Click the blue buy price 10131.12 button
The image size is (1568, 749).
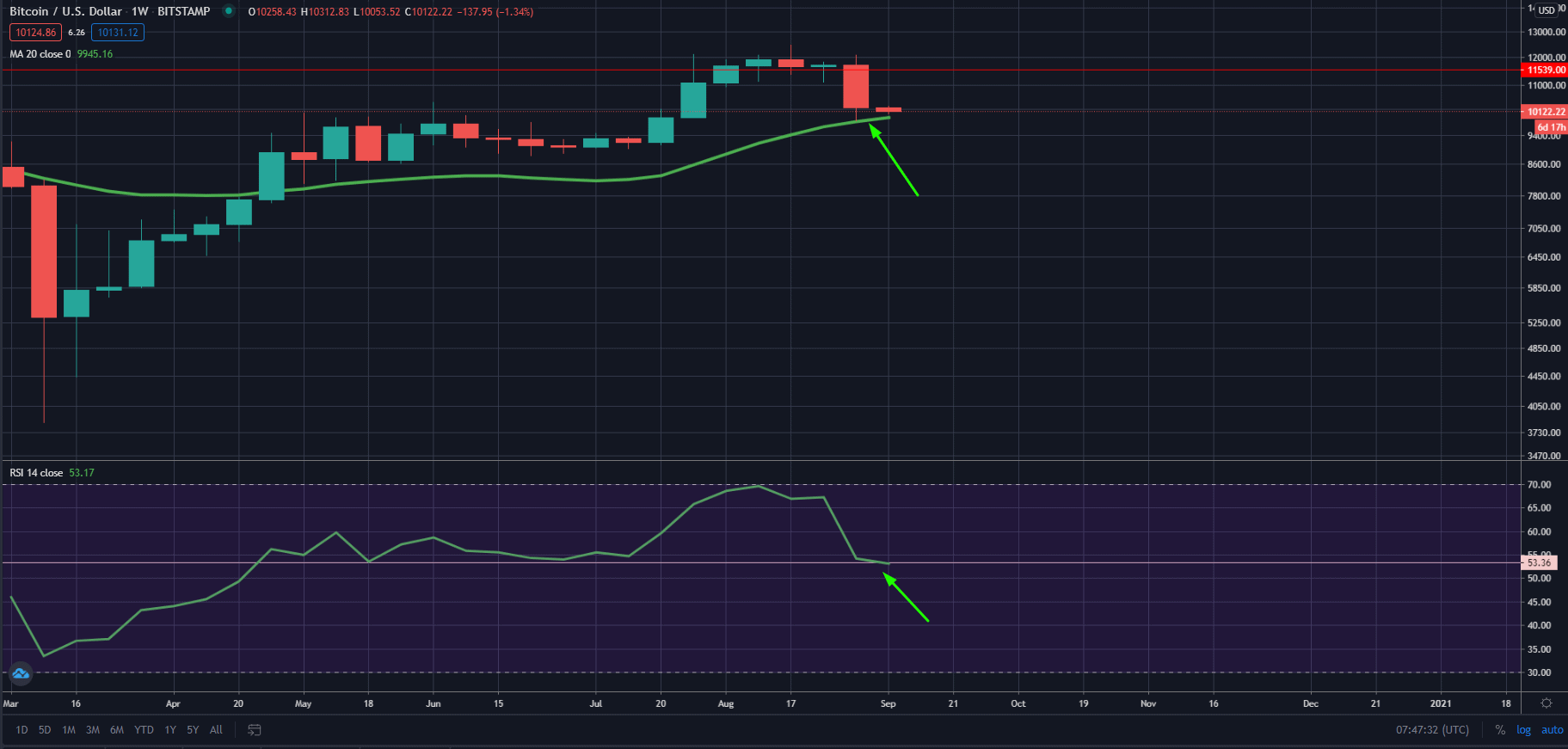[118, 33]
